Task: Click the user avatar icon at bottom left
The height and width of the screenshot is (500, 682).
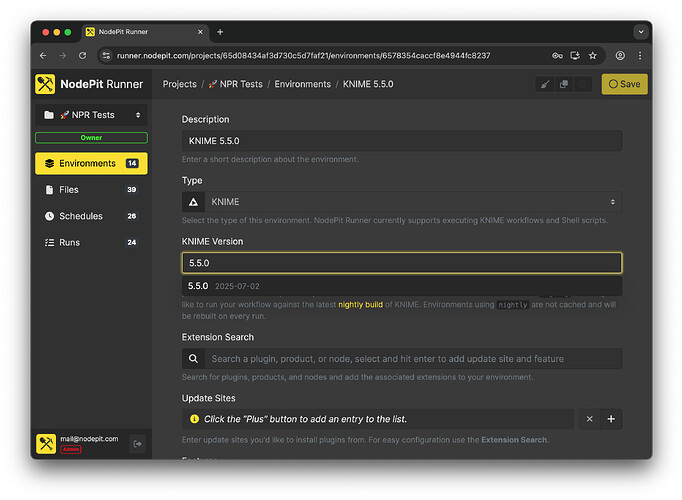Action: point(46,444)
